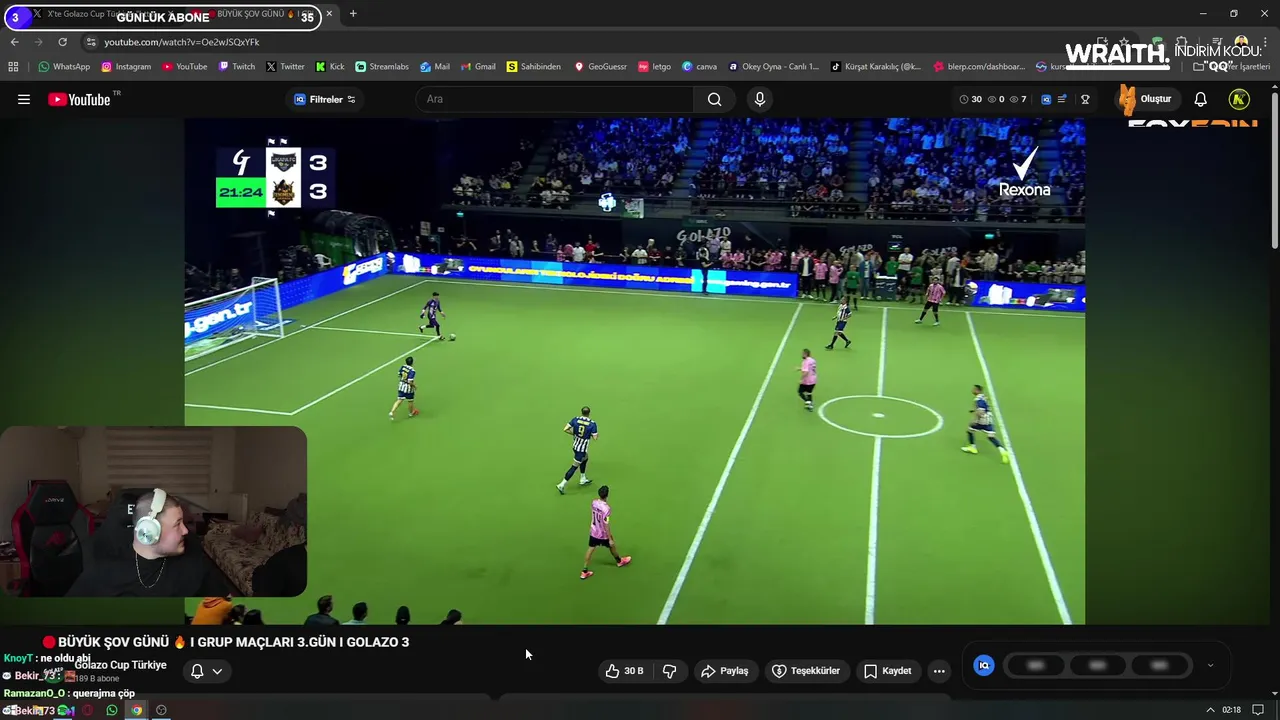Click the Oluştur create button
Viewport: 1280px width, 720px height.
coord(1147,99)
